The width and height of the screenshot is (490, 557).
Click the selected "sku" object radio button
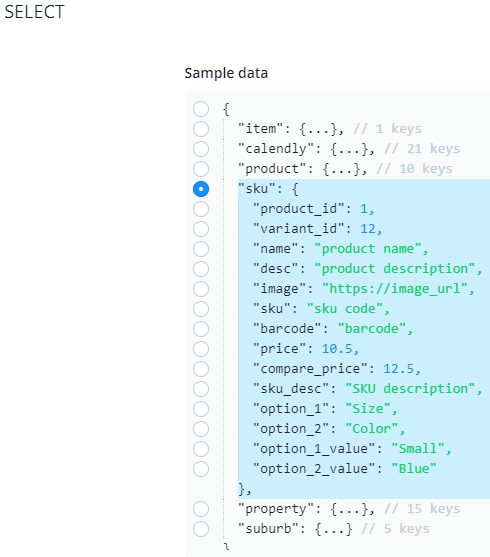(201, 189)
